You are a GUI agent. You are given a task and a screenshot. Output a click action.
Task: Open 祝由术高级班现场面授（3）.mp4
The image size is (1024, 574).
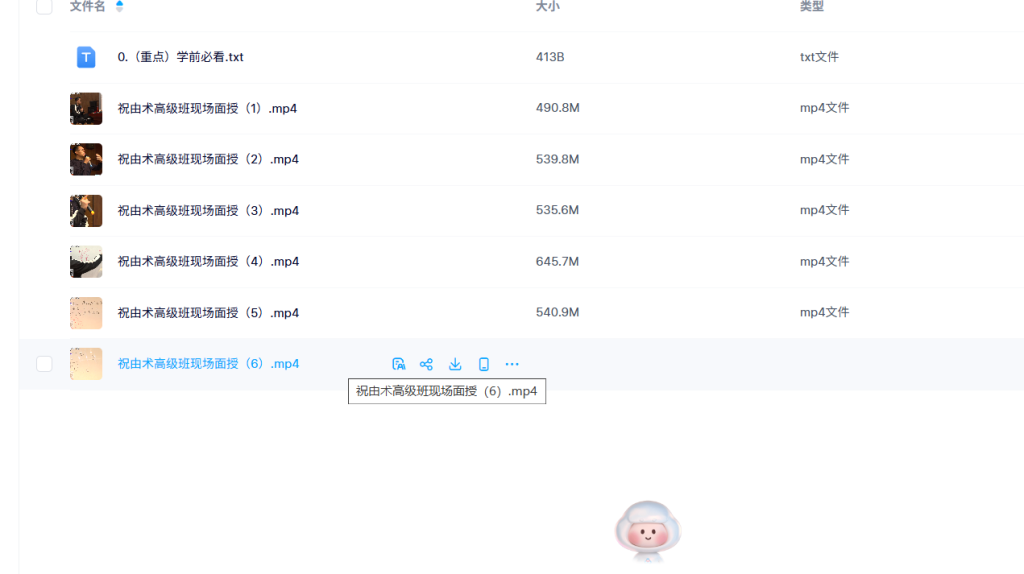point(207,210)
